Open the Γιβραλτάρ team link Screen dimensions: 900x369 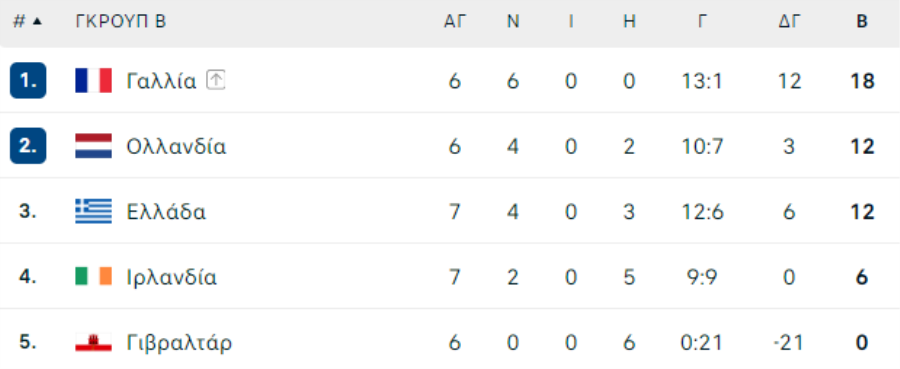(179, 343)
